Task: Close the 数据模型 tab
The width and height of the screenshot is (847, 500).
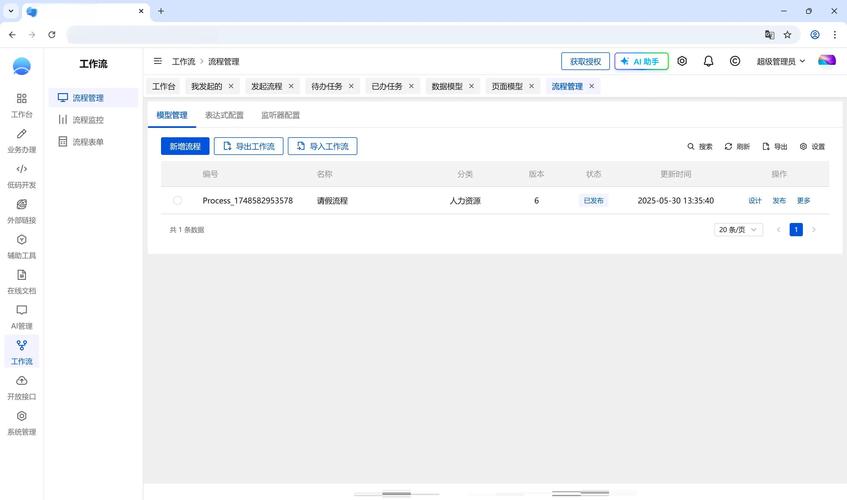Action: 471,86
